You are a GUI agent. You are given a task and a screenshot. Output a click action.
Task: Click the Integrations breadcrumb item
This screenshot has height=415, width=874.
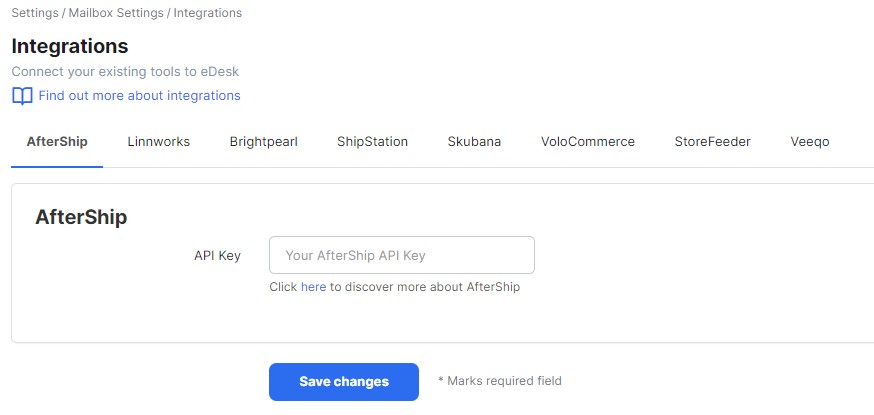tap(207, 13)
